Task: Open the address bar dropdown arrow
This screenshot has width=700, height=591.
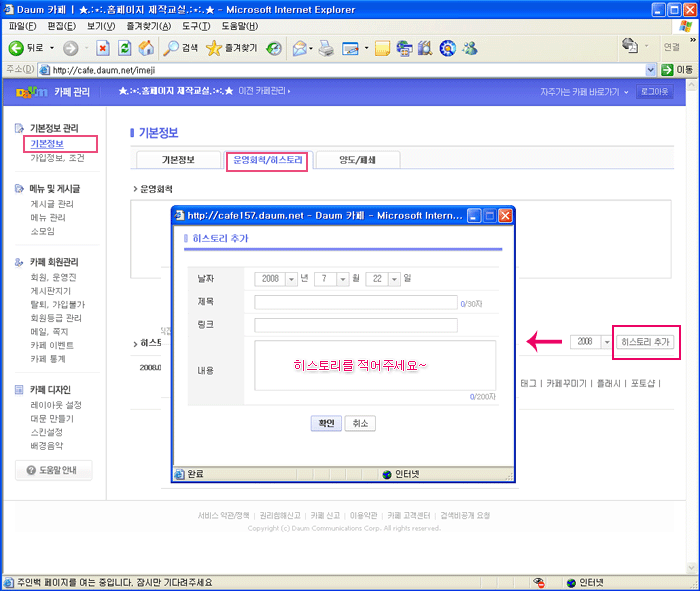Action: point(650,70)
